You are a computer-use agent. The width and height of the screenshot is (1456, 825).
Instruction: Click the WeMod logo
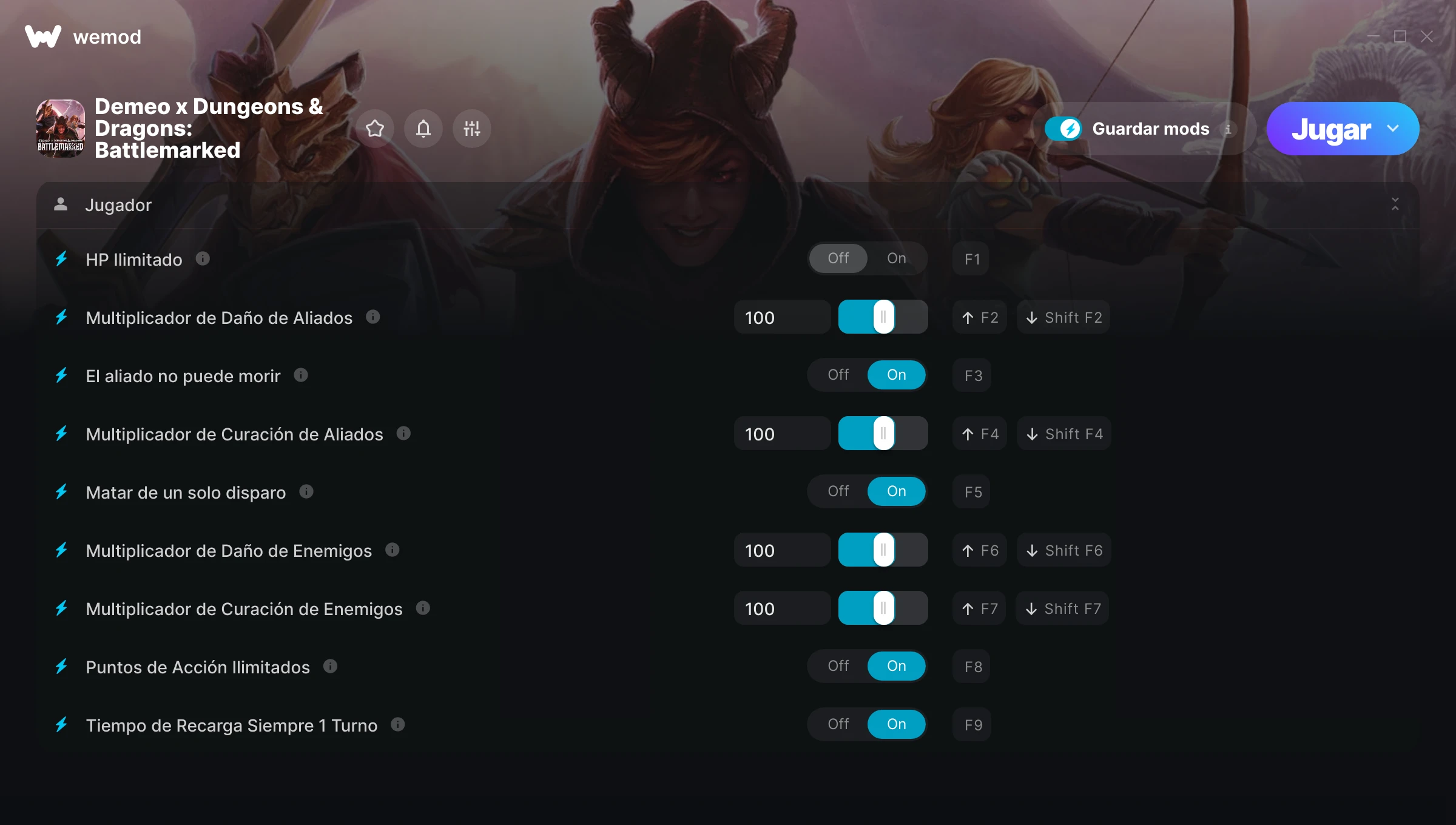point(42,36)
